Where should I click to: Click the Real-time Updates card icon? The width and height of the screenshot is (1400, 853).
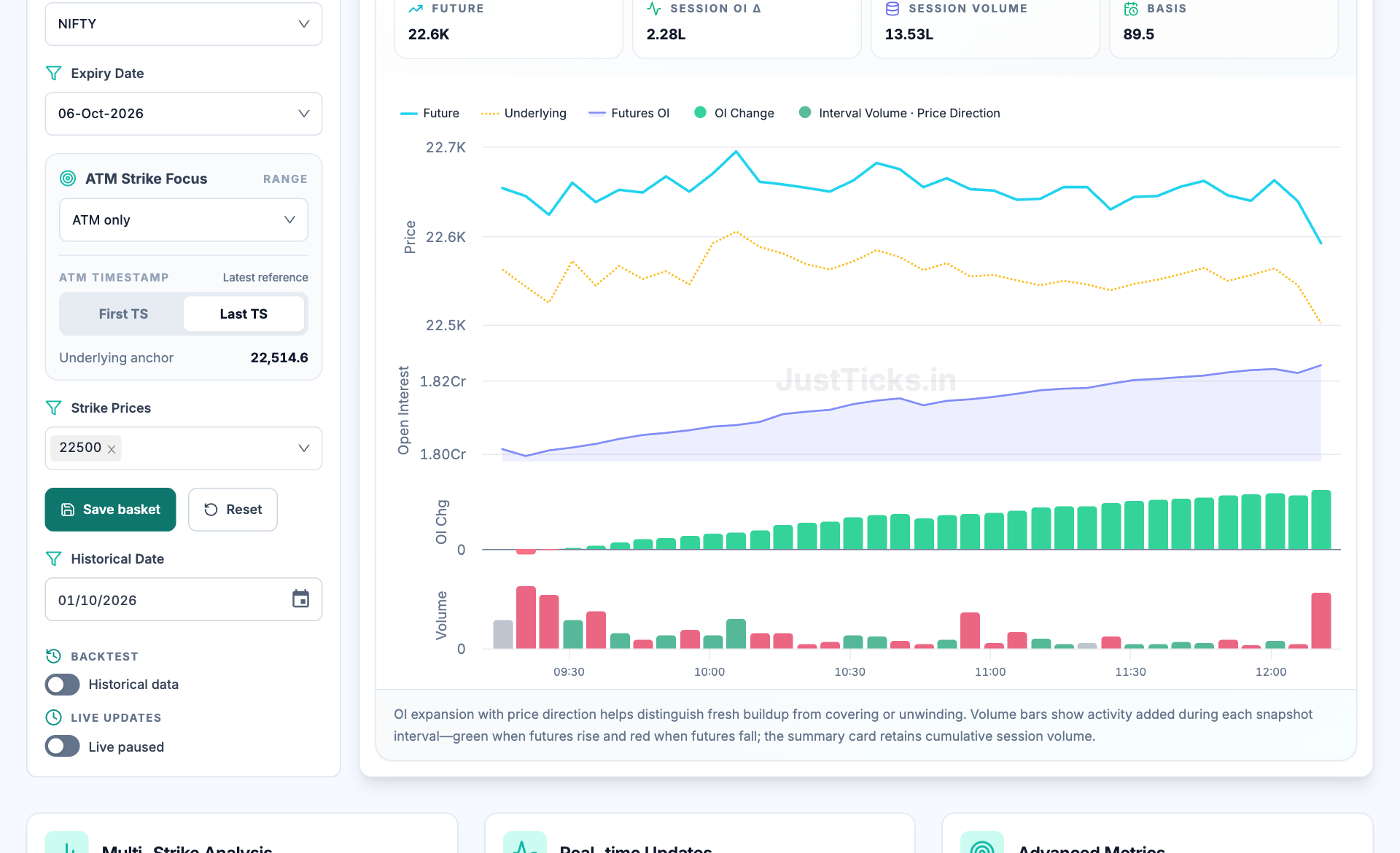click(524, 843)
